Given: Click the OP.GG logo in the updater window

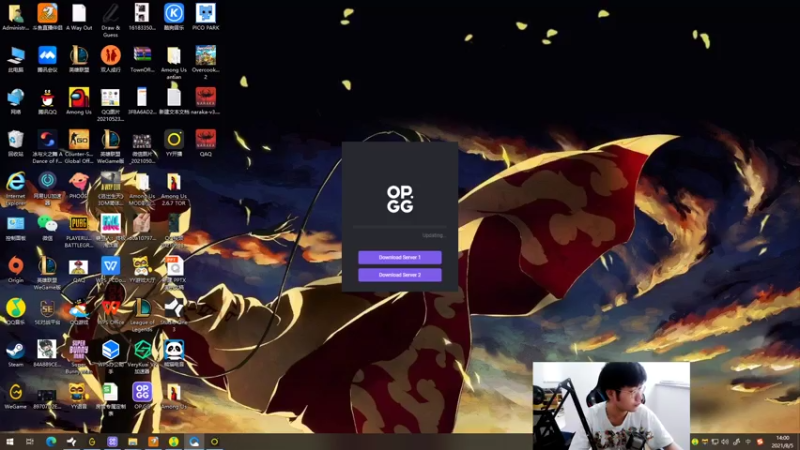Looking at the screenshot, I should [x=399, y=199].
